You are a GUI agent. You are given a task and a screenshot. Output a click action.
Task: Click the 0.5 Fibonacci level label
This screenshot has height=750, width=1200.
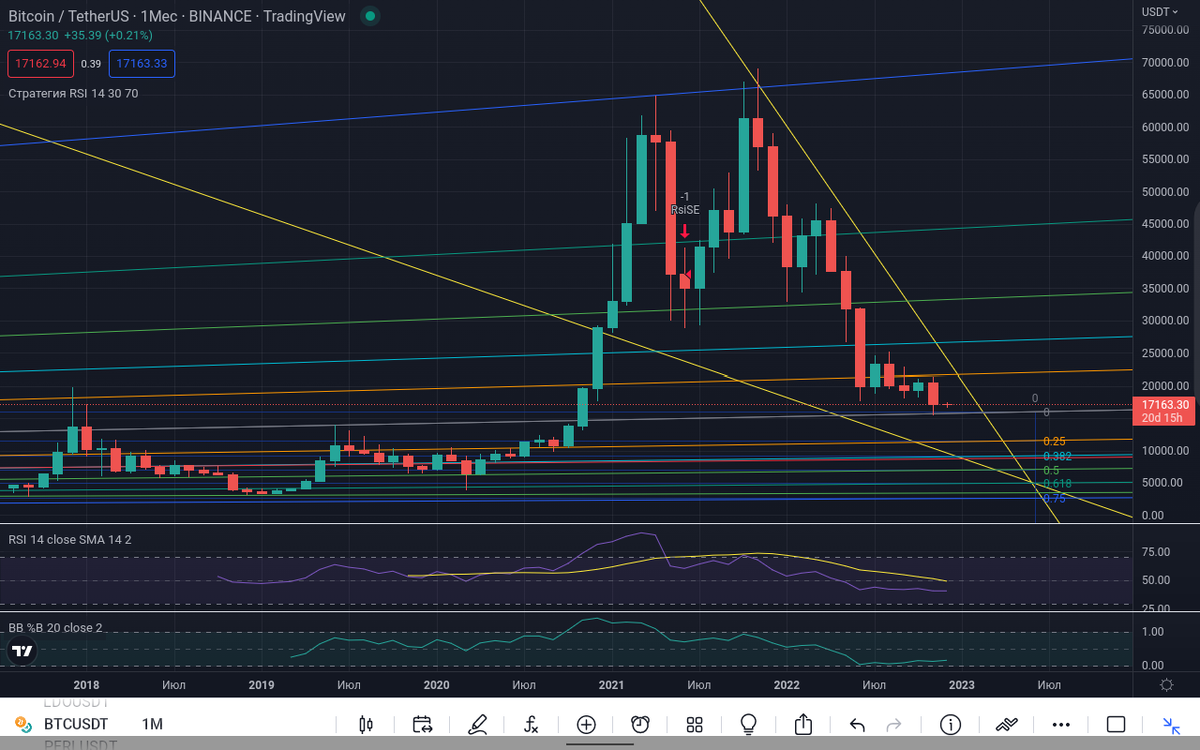pos(1051,470)
